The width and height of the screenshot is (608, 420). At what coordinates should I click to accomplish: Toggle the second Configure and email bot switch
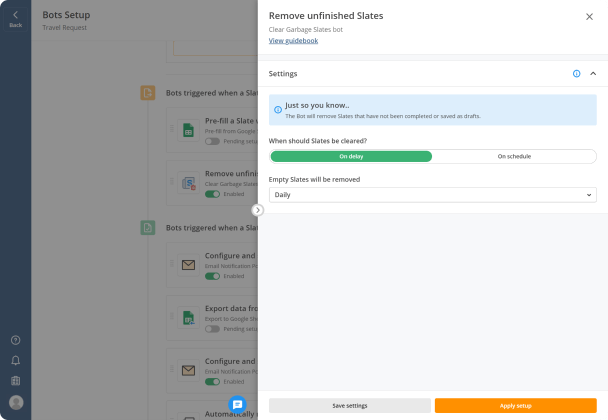coord(212,382)
